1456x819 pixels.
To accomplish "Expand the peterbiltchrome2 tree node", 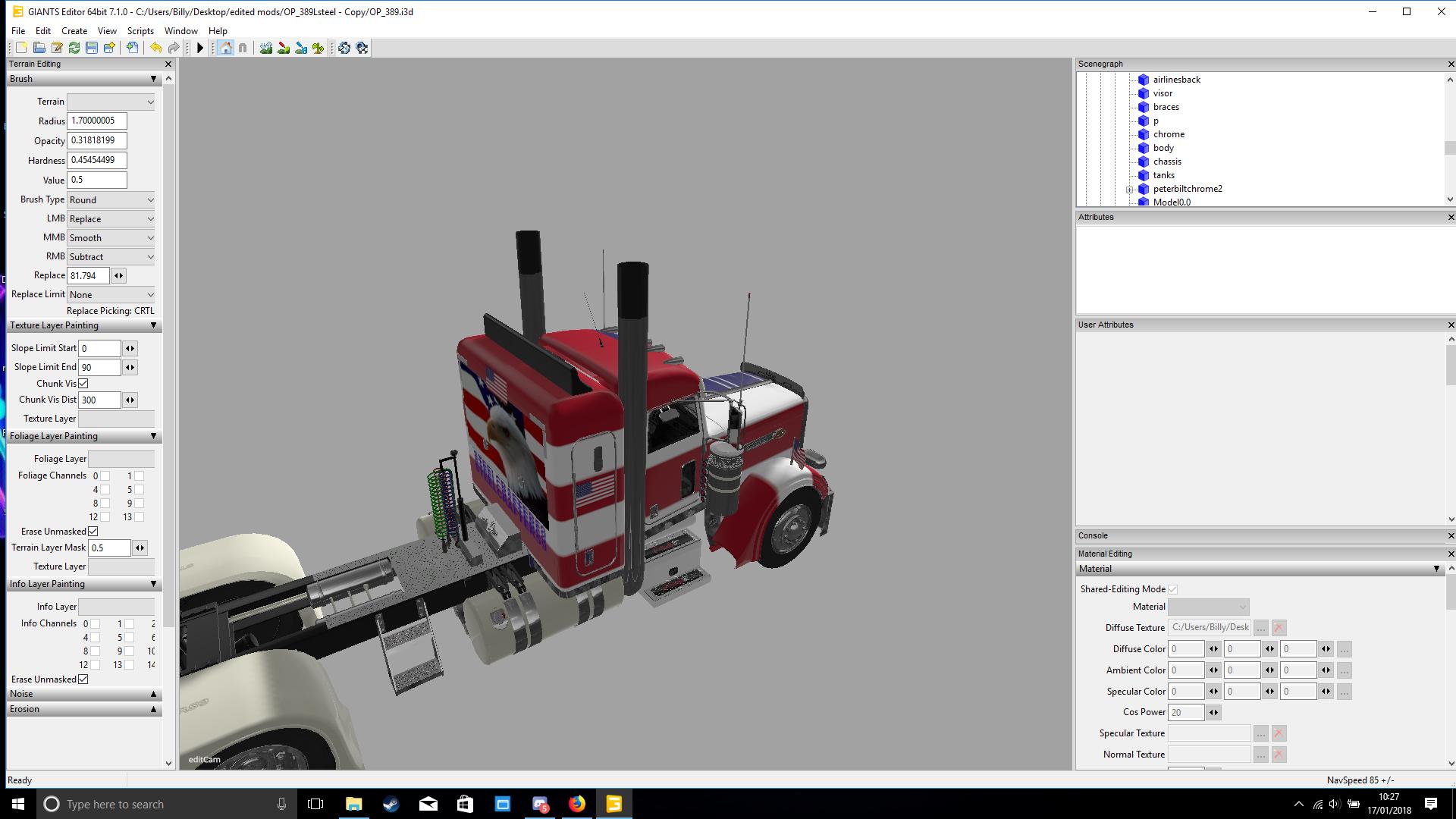I will [1129, 190].
